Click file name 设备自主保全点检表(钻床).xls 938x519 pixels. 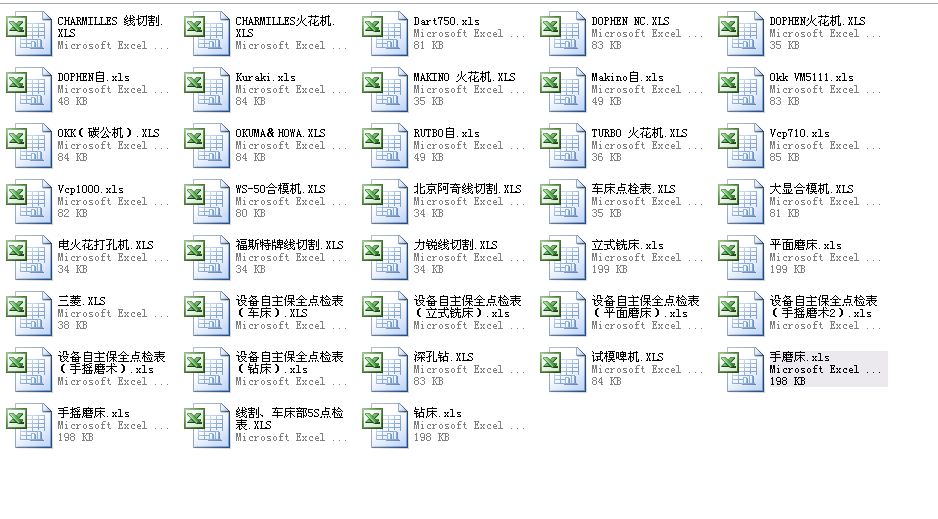(x=290, y=363)
